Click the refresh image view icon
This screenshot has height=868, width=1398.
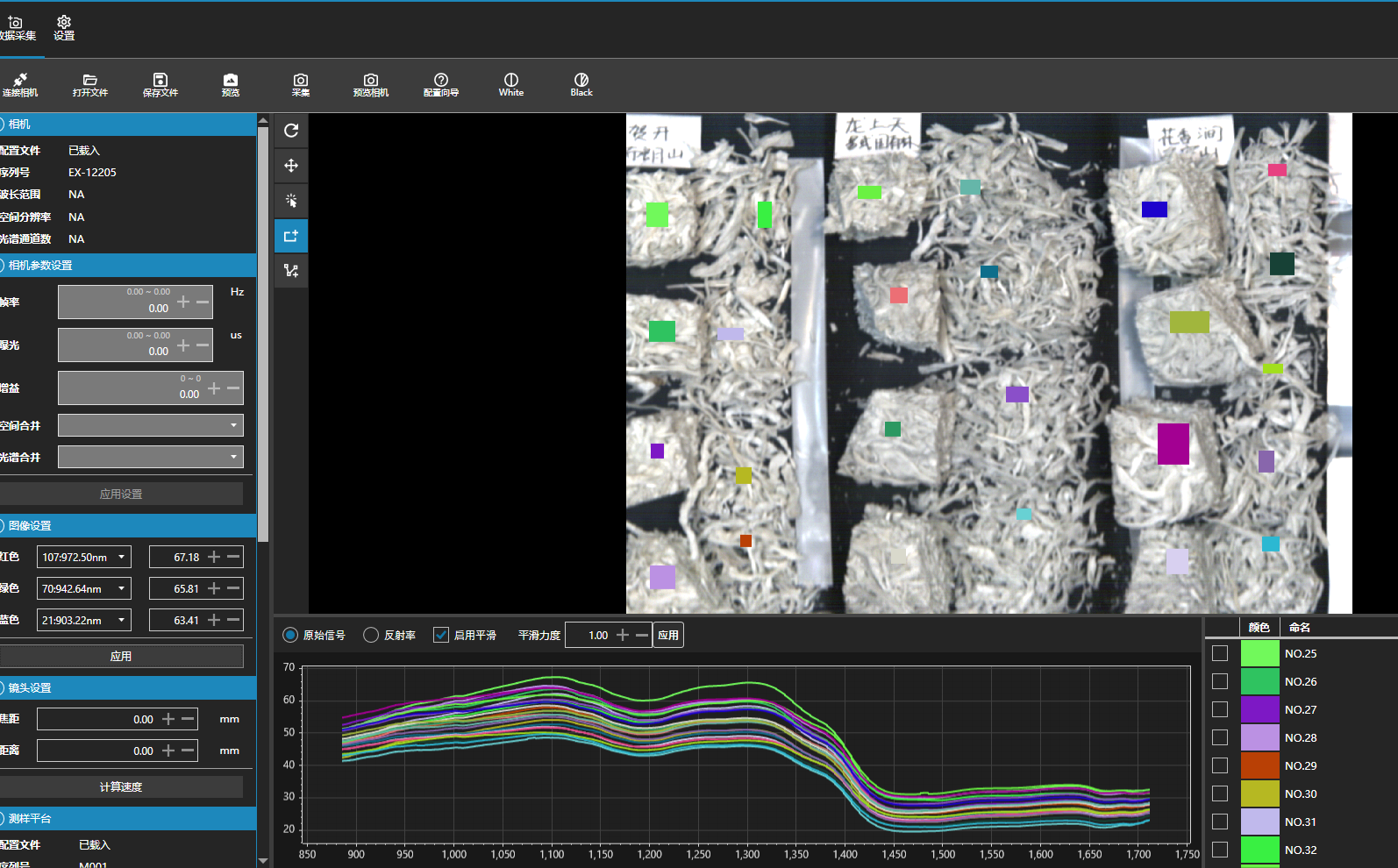291,131
